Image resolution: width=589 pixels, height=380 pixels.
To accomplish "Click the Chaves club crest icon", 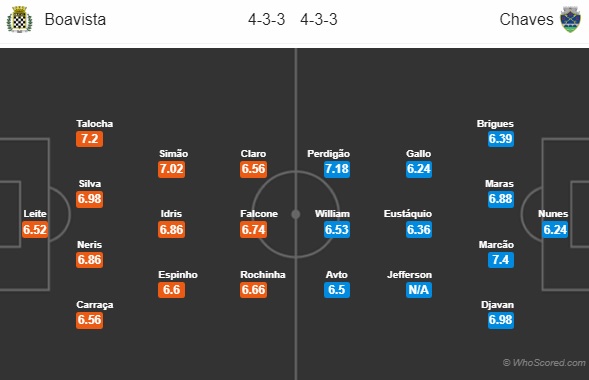I will (570, 20).
